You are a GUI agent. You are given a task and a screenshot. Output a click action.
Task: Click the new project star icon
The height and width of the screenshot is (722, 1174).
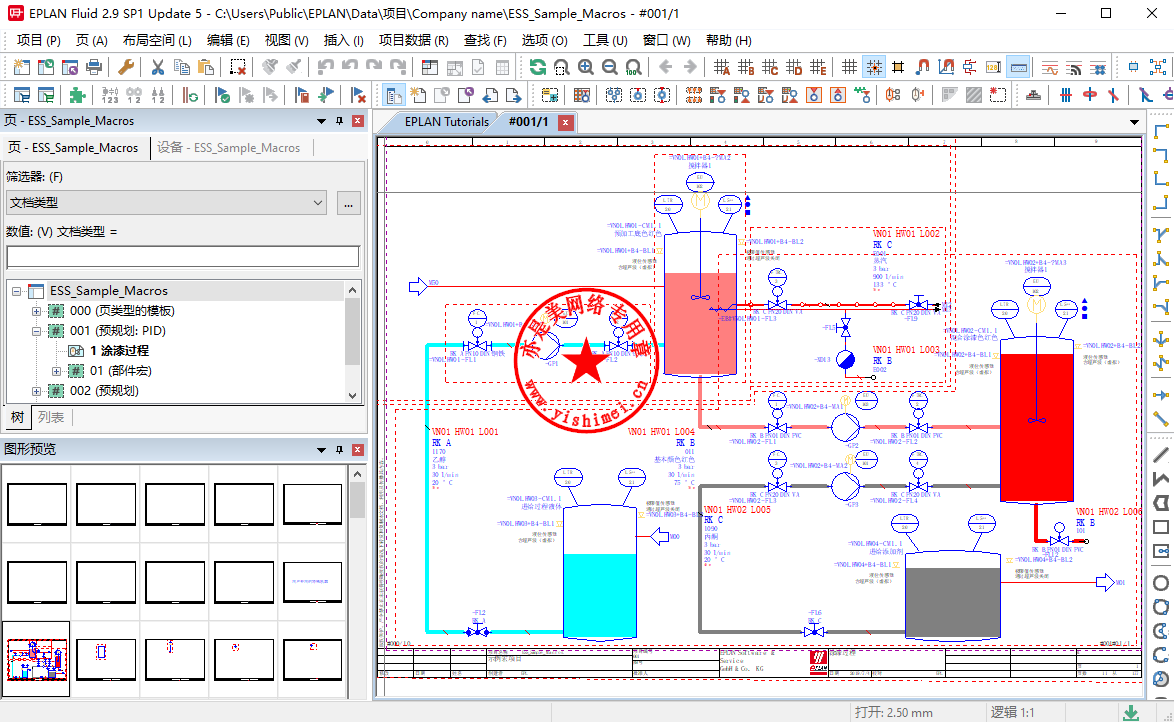point(22,67)
